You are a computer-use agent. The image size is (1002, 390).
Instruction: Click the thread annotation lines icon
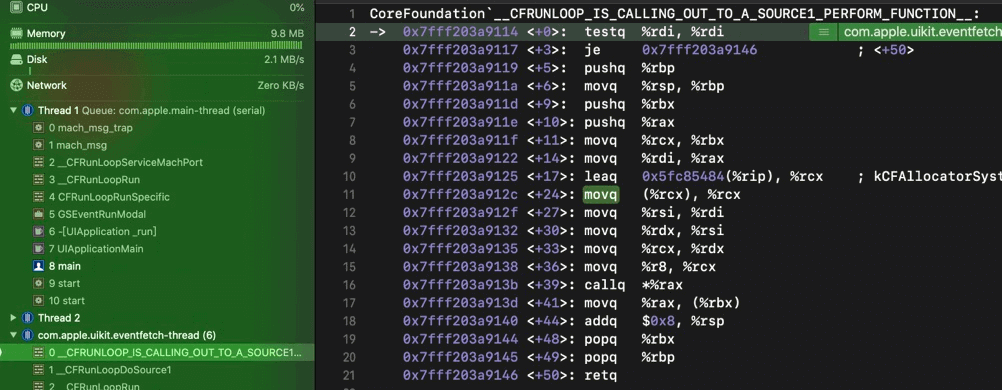[x=824, y=32]
